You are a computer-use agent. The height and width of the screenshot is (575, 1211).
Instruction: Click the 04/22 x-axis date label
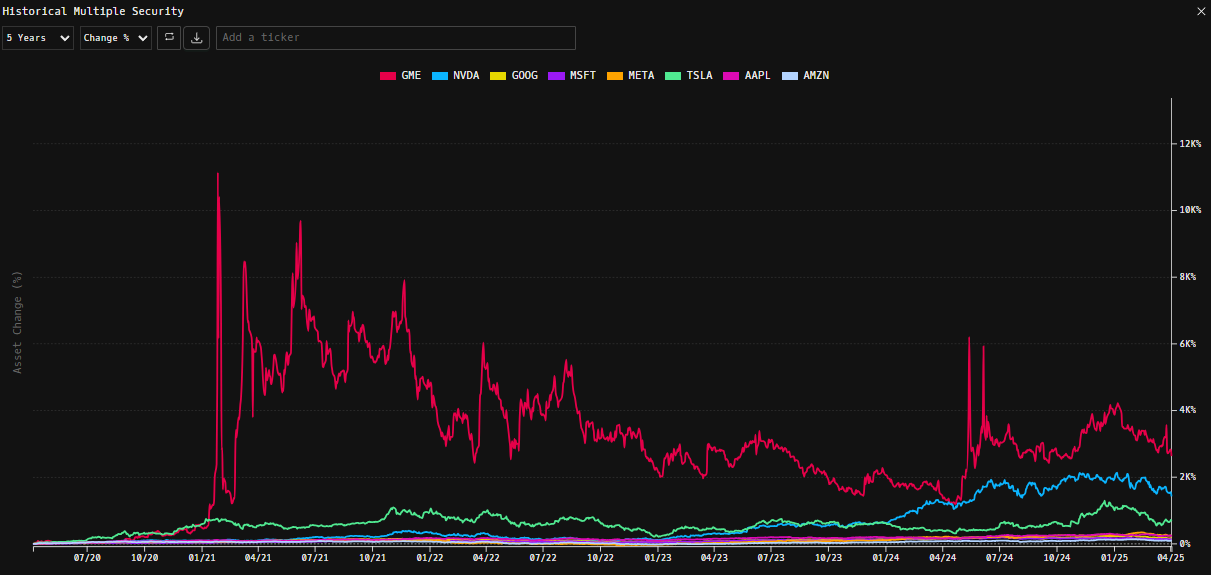487,558
